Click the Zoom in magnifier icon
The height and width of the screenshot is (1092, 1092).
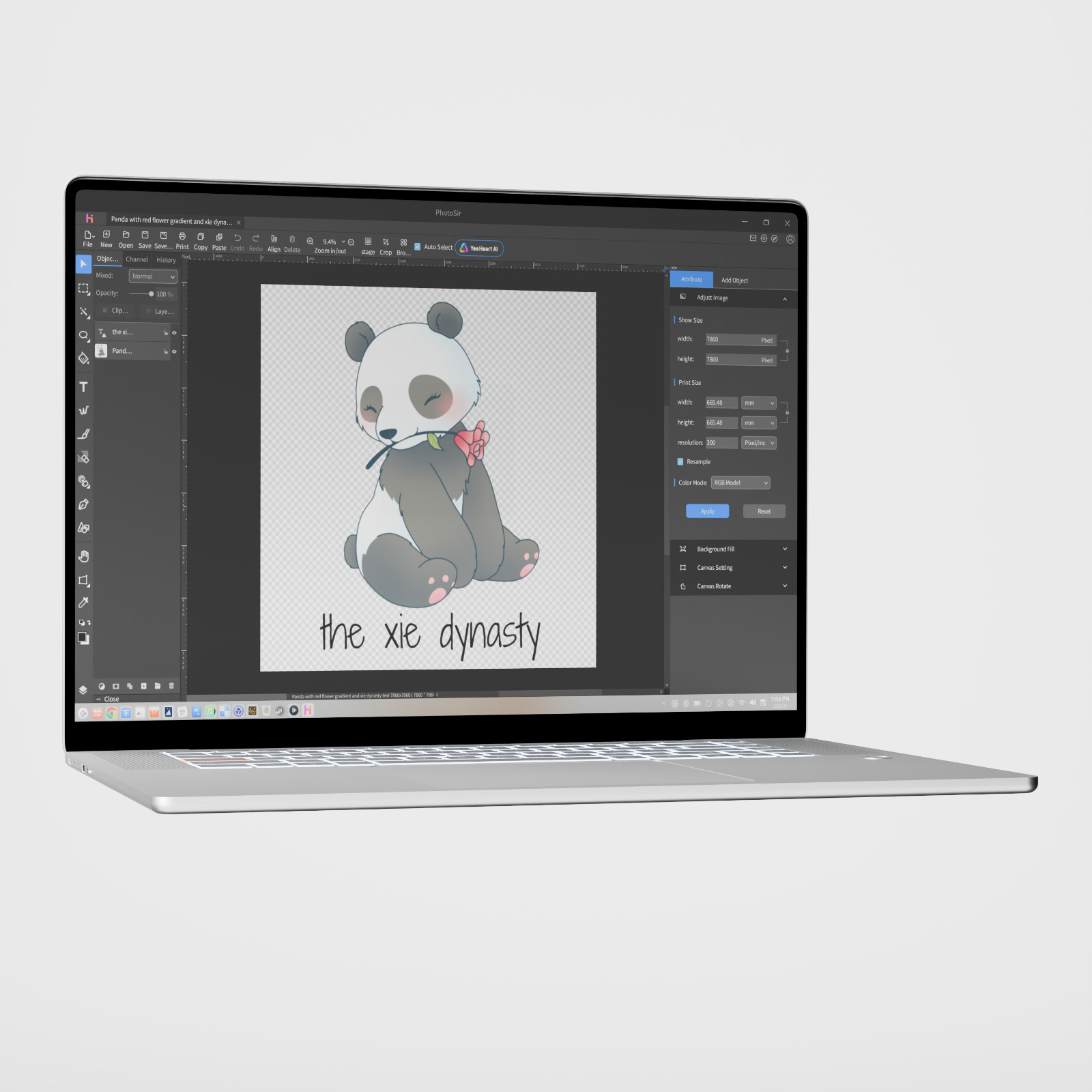pyautogui.click(x=310, y=241)
